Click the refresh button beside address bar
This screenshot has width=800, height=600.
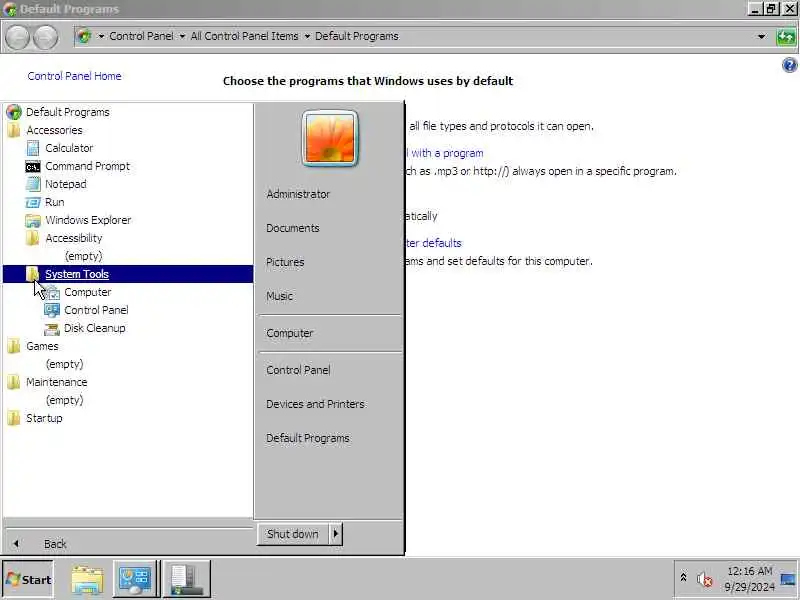pos(786,37)
